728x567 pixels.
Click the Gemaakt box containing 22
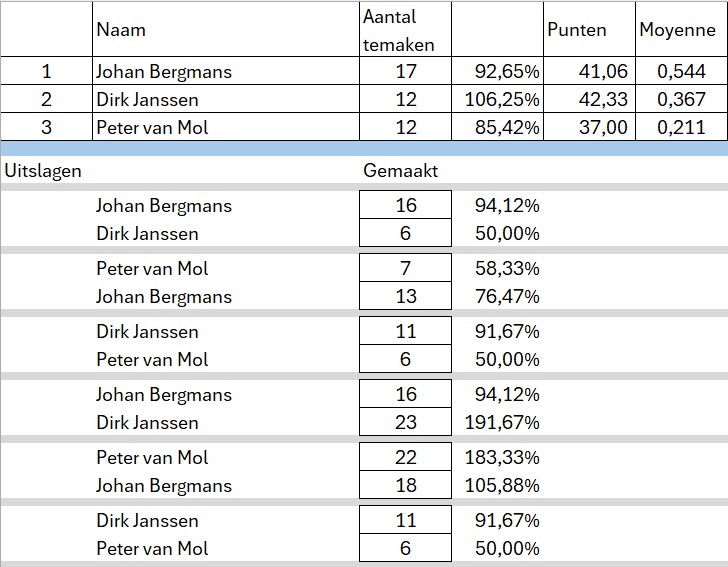(x=405, y=457)
